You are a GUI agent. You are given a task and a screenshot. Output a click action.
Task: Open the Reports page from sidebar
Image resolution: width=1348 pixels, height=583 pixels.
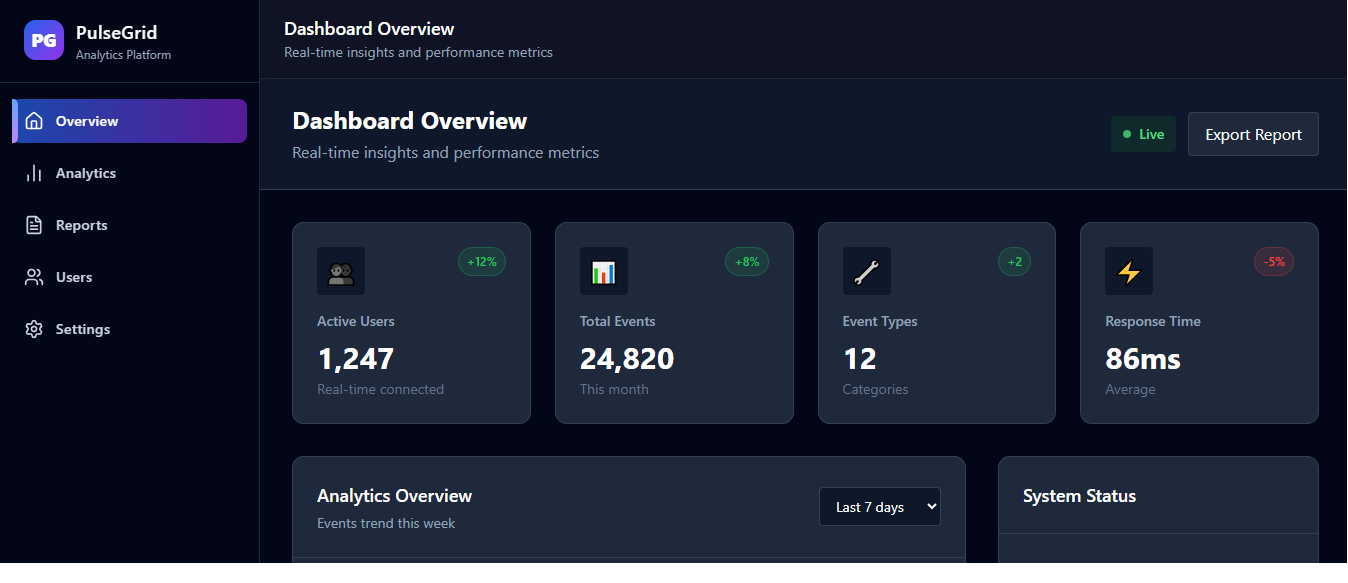pos(79,224)
